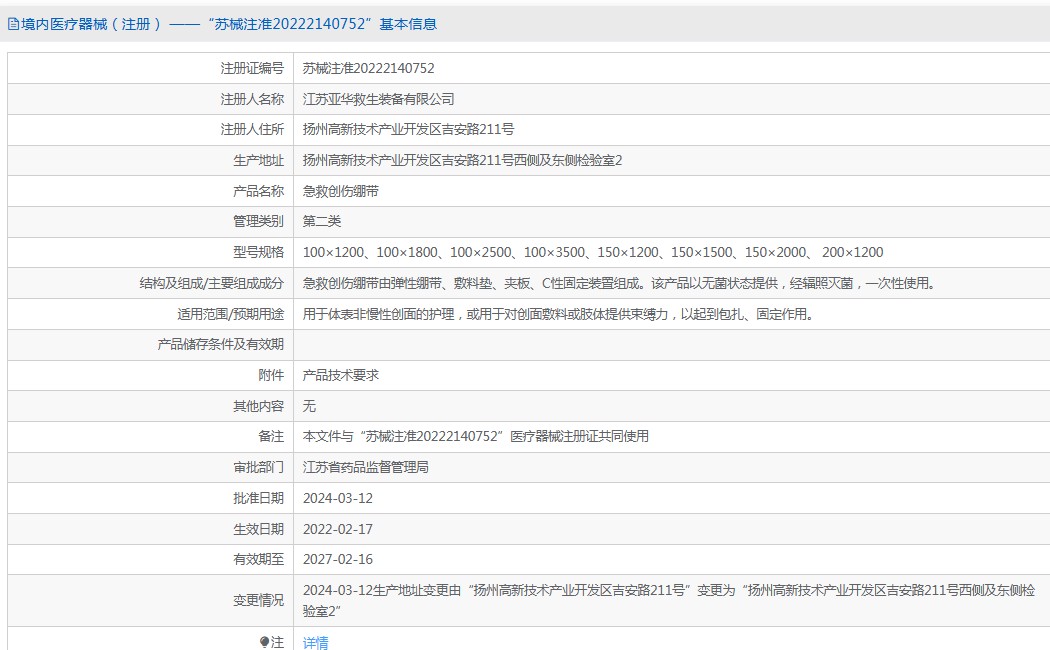The height and width of the screenshot is (650, 1050).
Task: Select attachment value 产品技术要求
Action: point(341,376)
